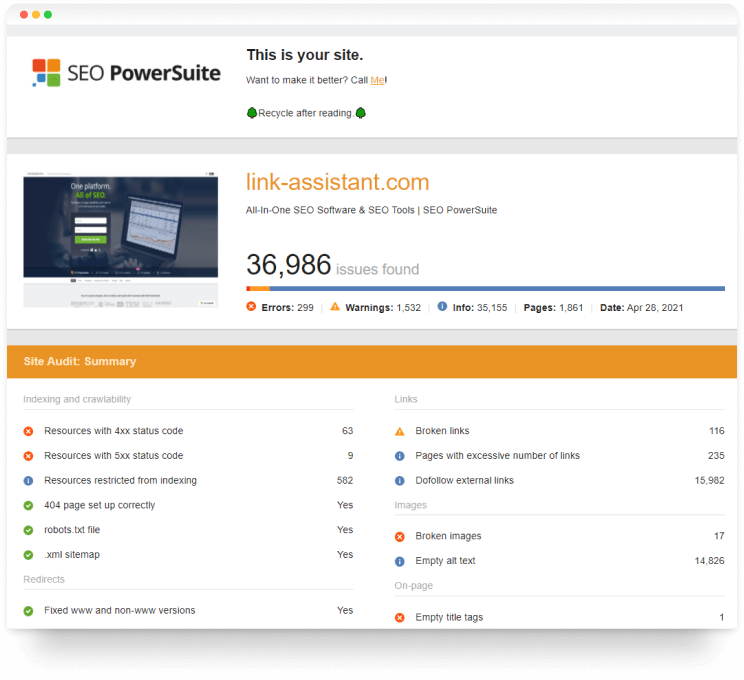Click the 'Indexing and crawlability' section heading

coord(77,399)
